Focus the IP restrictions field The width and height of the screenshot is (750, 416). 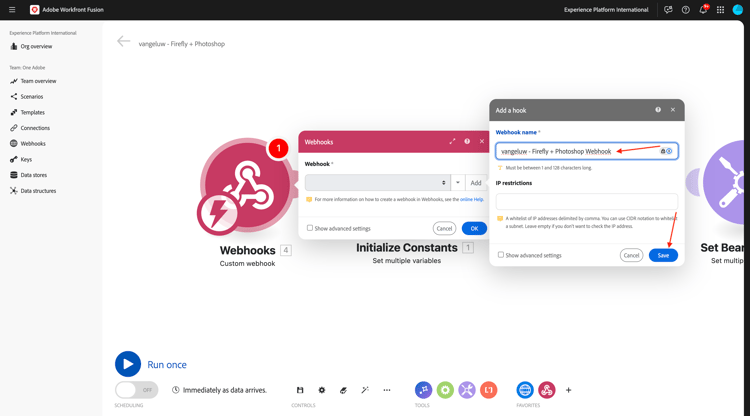click(x=587, y=201)
